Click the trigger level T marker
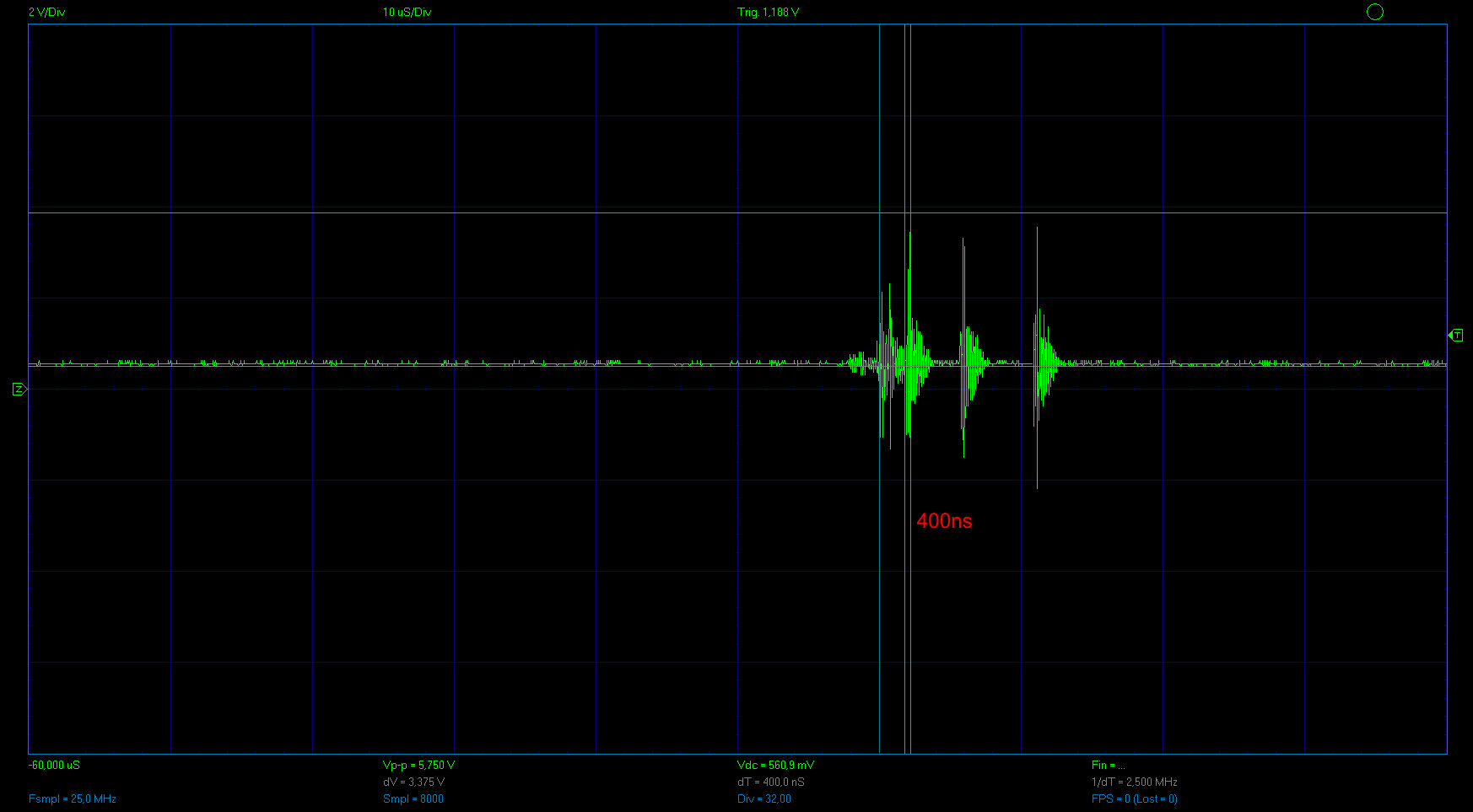The image size is (1473, 812). pos(1455,336)
